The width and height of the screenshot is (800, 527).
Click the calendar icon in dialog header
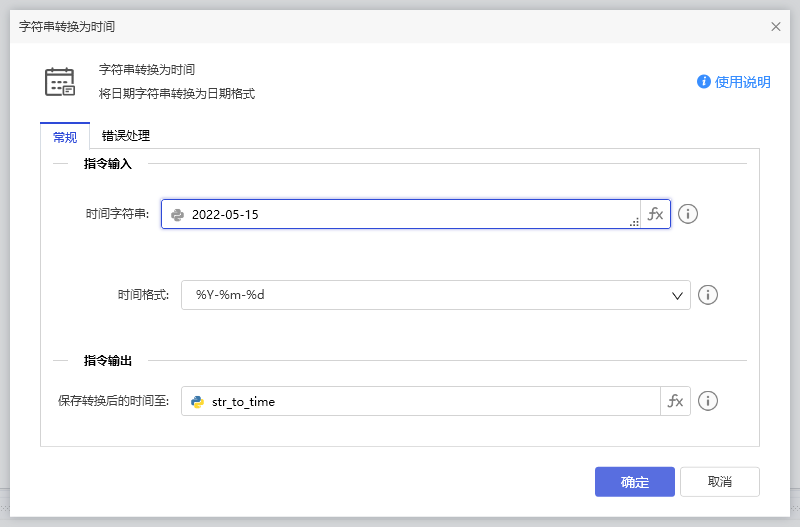pyautogui.click(x=60, y=81)
